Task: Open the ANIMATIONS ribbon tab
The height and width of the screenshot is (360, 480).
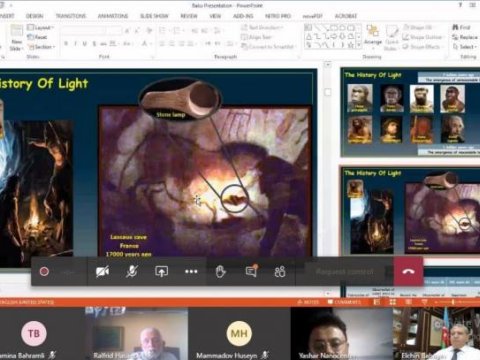Action: click(113, 16)
